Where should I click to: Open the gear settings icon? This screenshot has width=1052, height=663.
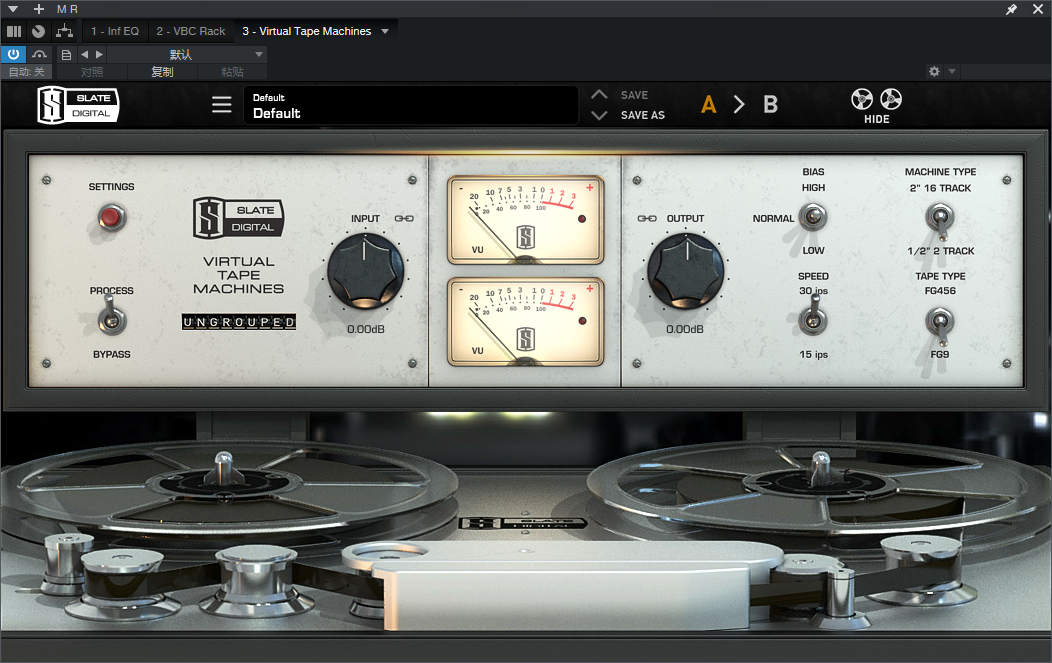coord(934,71)
